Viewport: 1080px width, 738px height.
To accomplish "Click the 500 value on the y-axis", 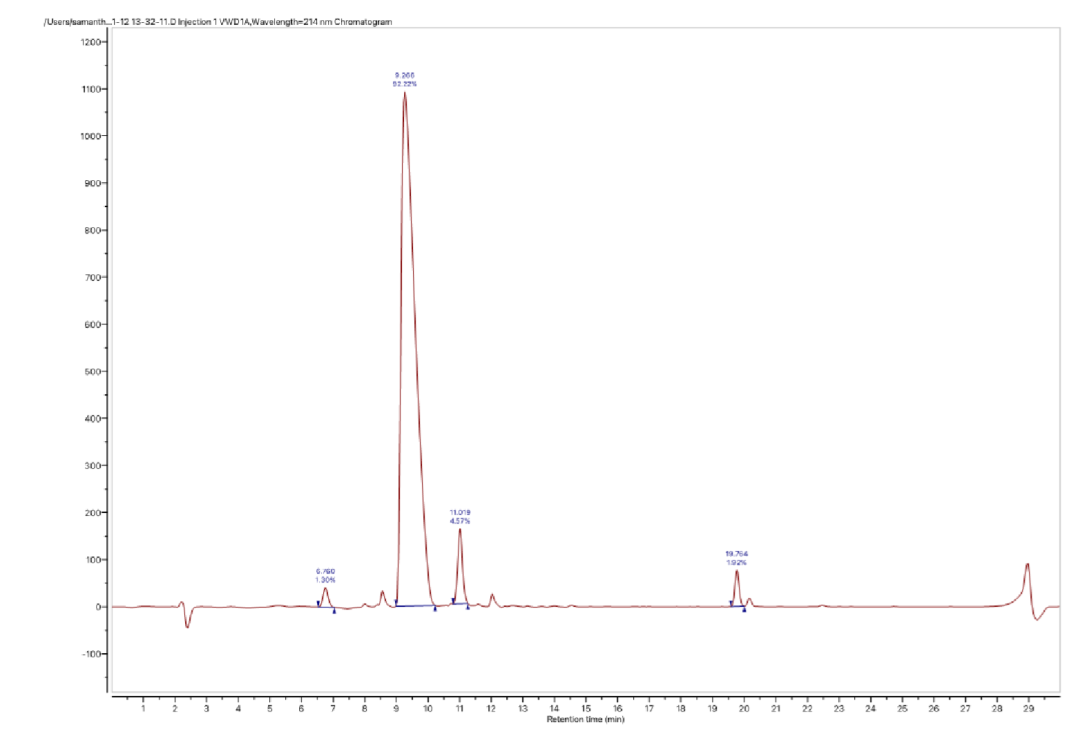I will (x=92, y=371).
